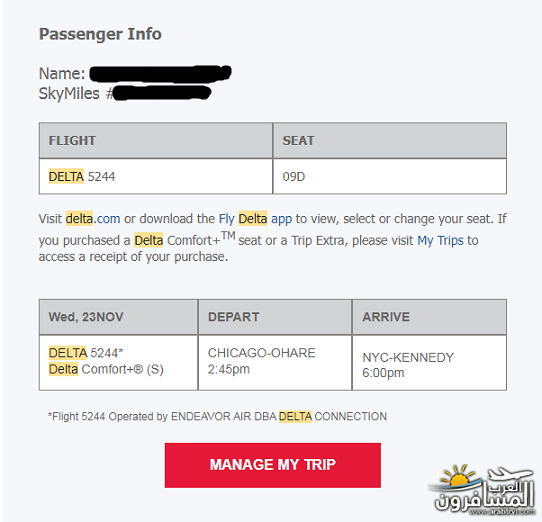
Task: Click the Passenger Info heading
Action: [100, 34]
